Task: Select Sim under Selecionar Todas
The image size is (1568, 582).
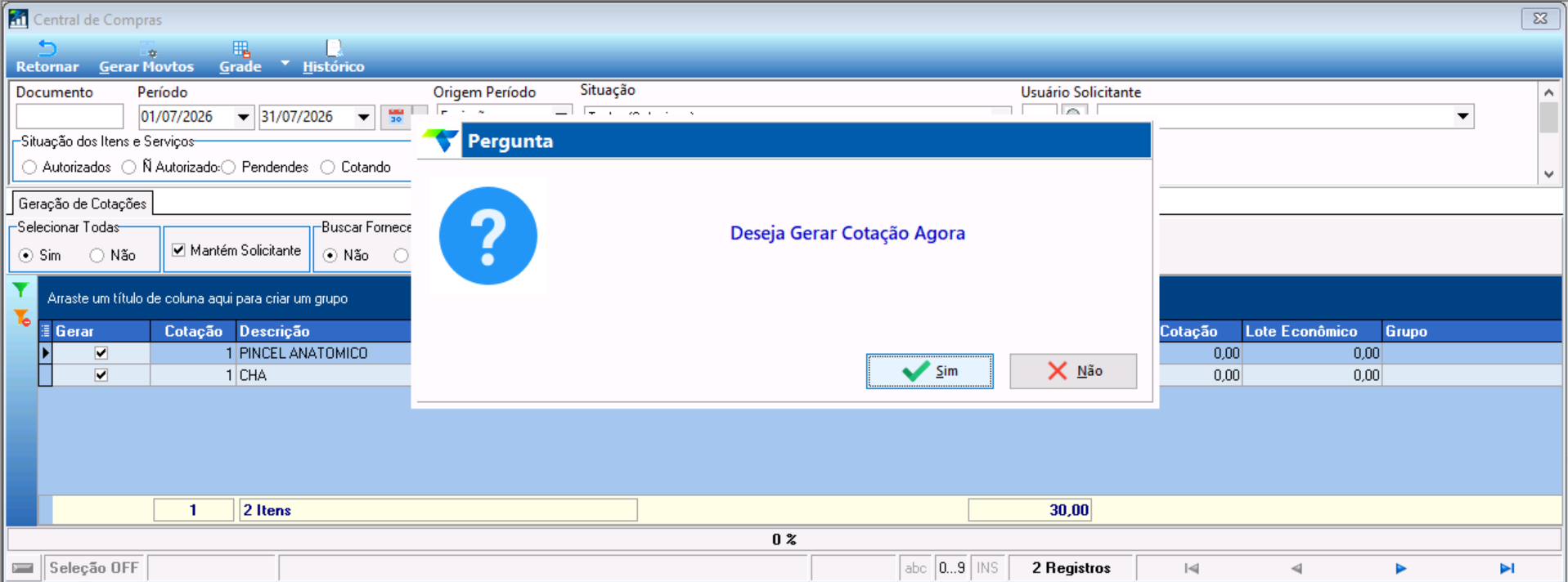Action: (26, 255)
